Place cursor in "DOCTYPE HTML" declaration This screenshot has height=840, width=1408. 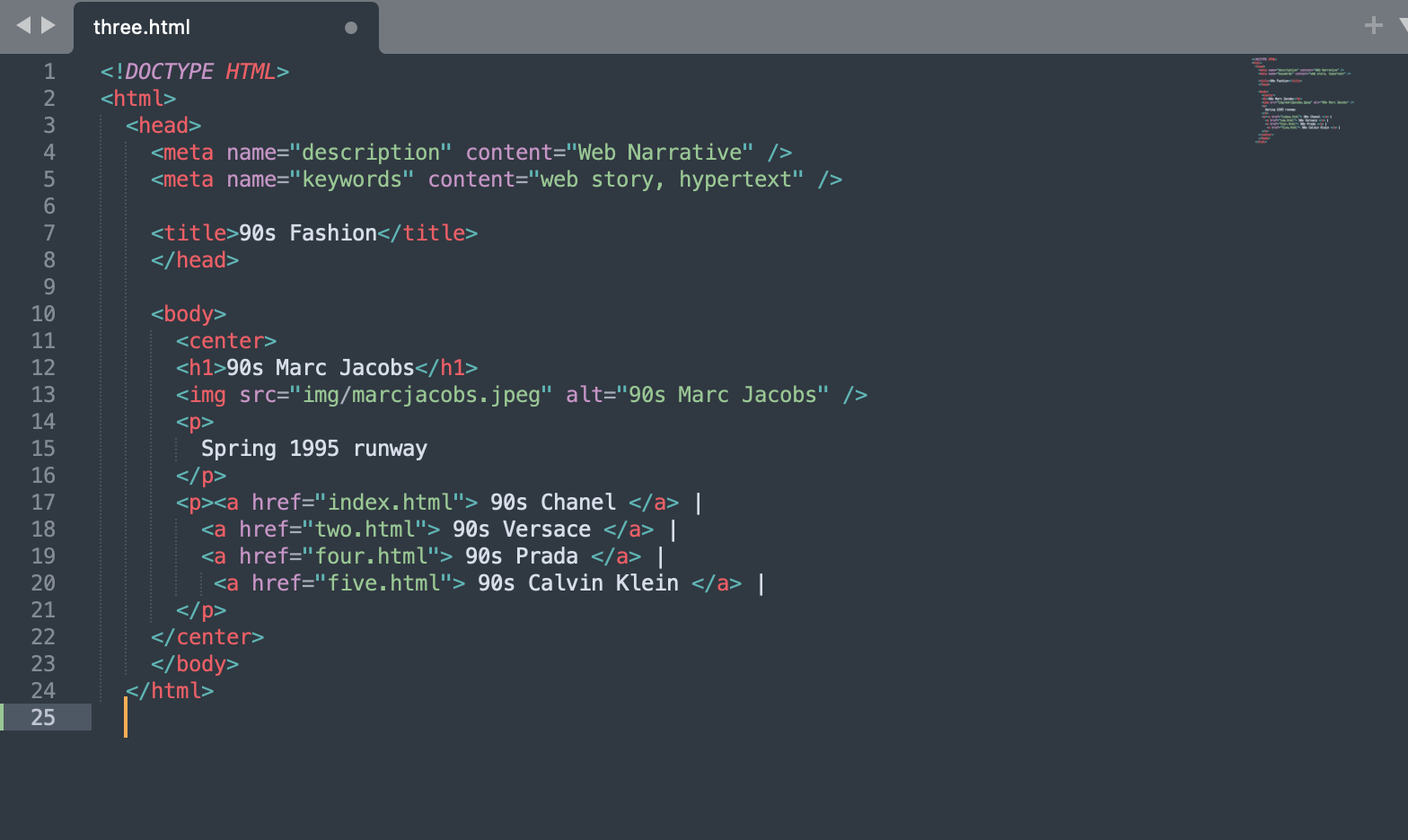[x=200, y=72]
